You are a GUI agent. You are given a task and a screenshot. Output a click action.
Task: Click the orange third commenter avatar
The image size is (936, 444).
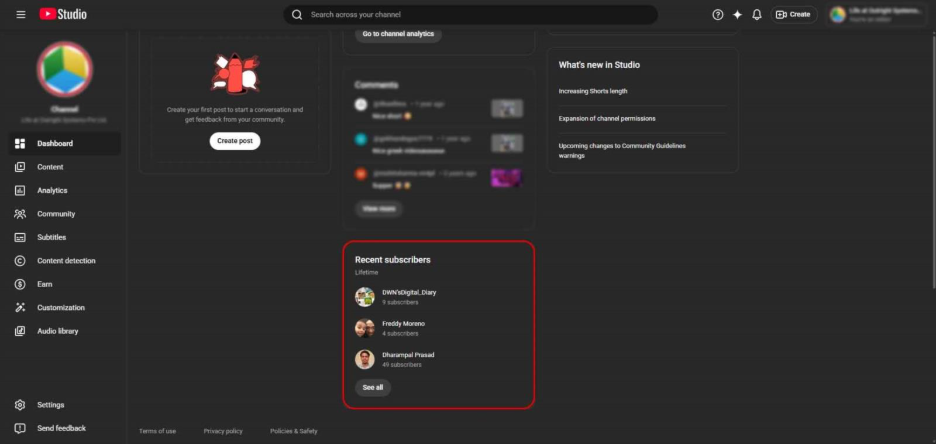click(361, 174)
